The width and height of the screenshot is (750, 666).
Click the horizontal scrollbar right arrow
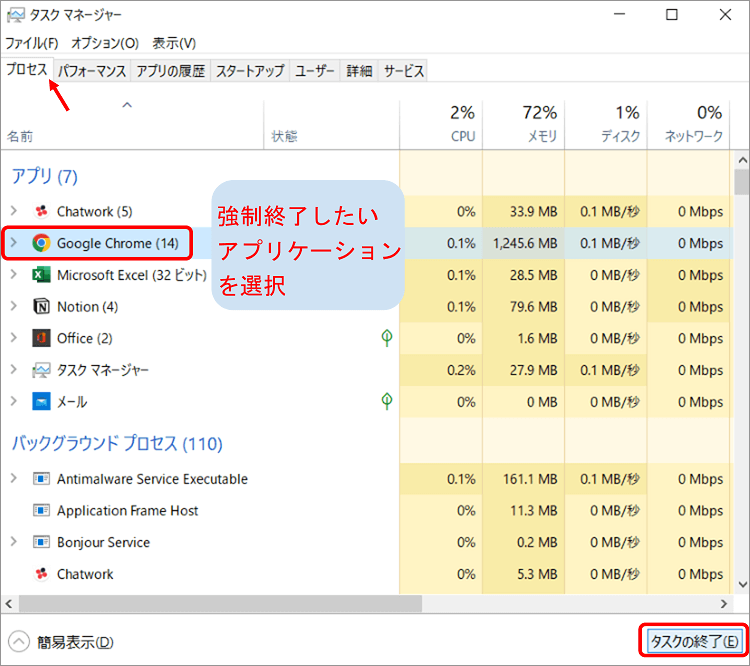(x=724, y=604)
